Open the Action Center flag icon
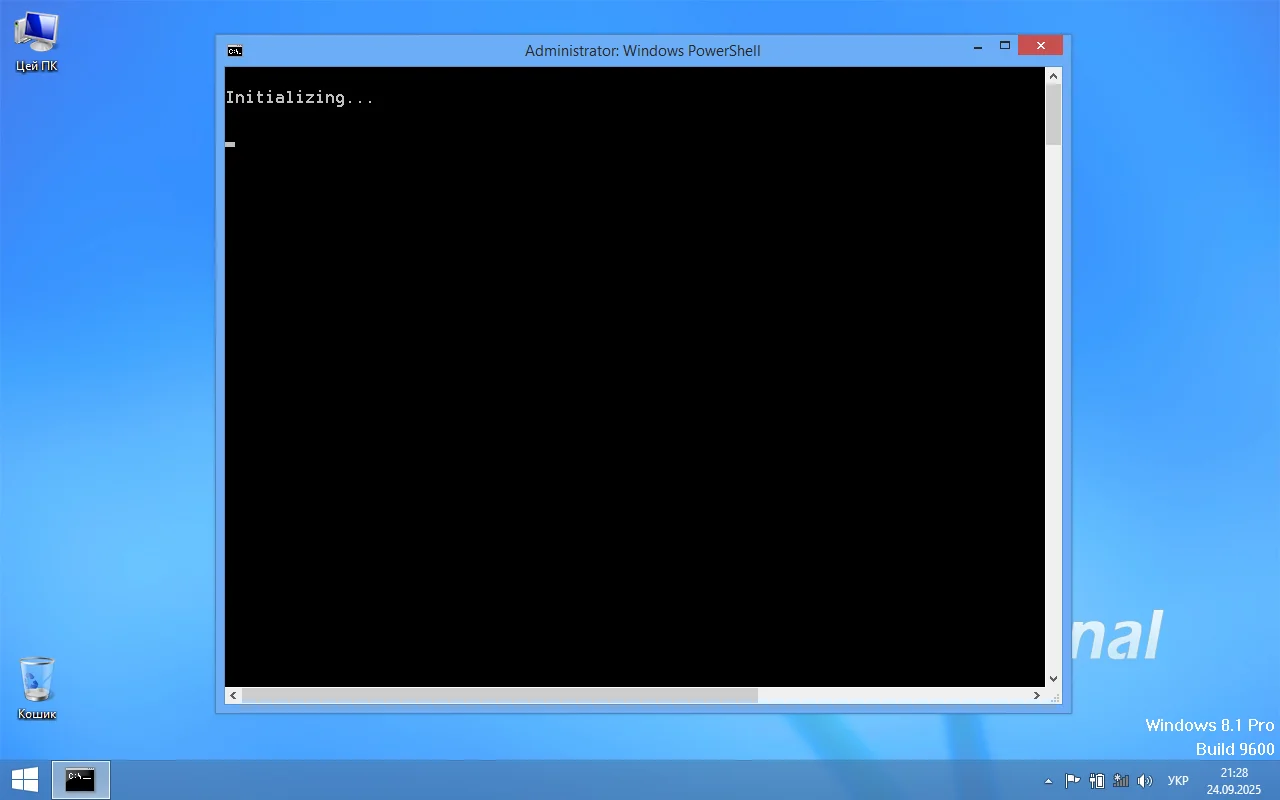The width and height of the screenshot is (1280, 800). point(1072,781)
